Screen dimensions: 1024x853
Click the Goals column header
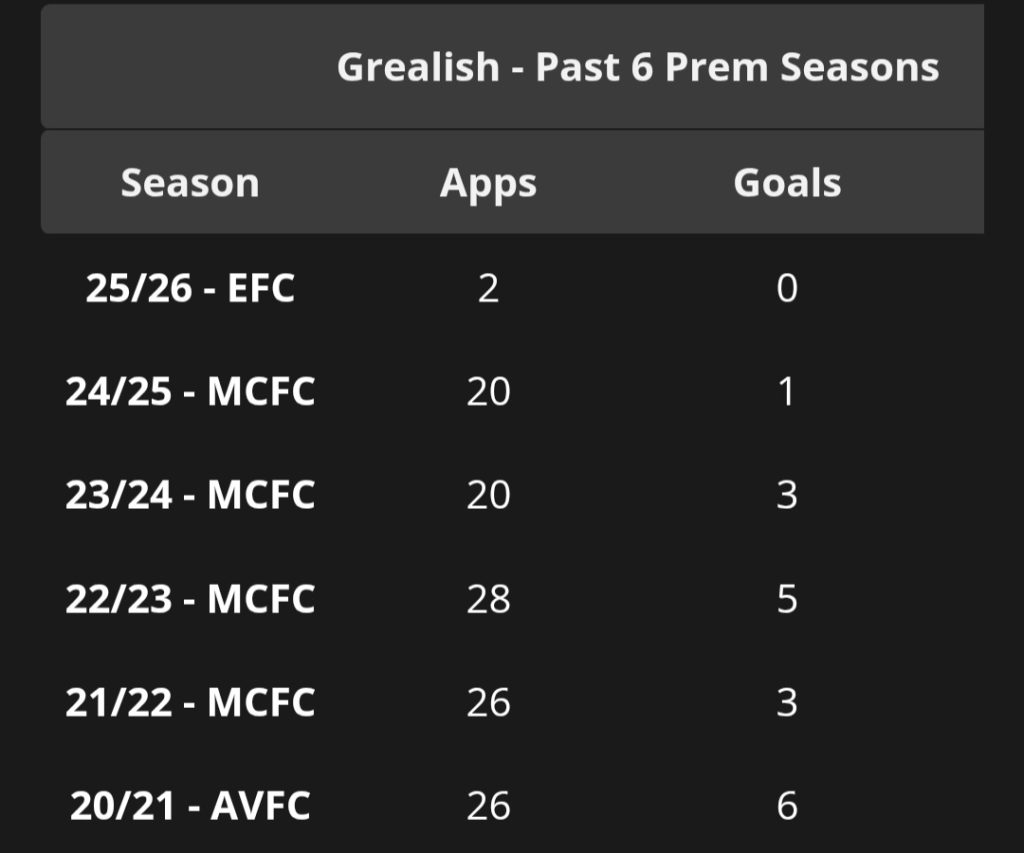click(787, 183)
